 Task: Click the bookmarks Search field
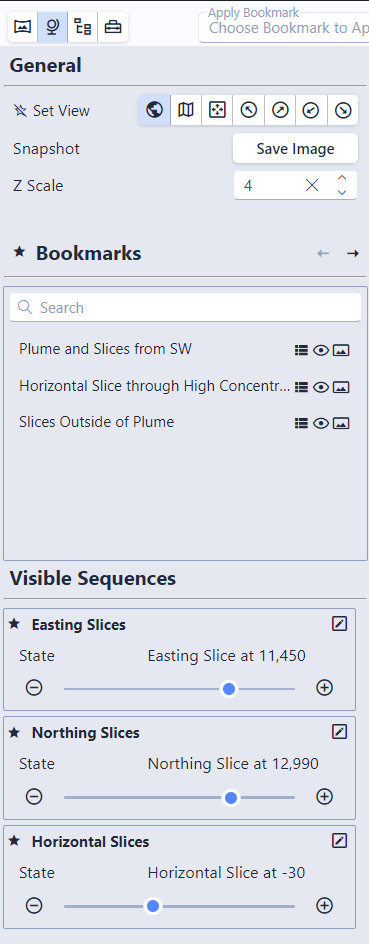[185, 308]
